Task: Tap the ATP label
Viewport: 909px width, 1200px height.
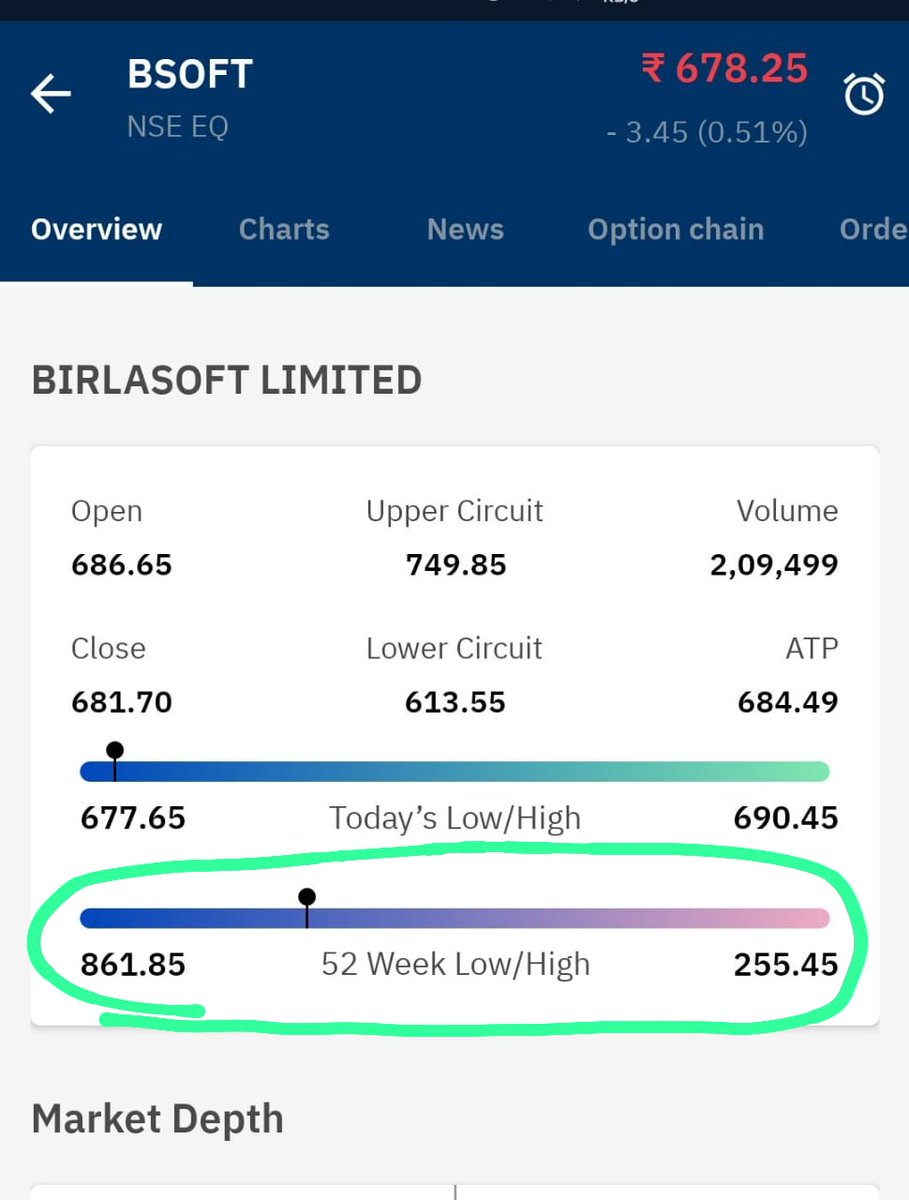Action: pos(812,648)
